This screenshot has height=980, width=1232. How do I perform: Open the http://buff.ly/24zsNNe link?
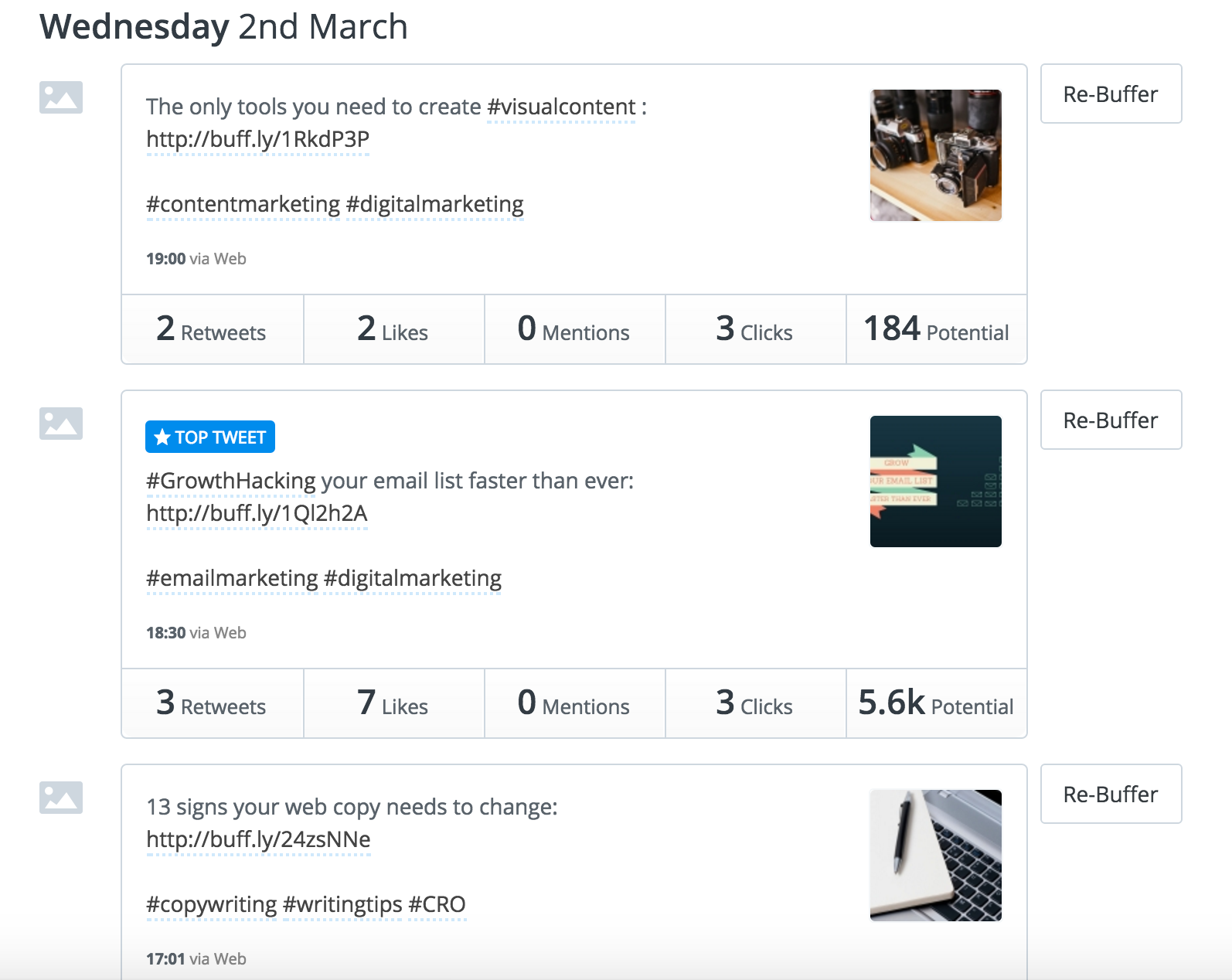[x=257, y=839]
